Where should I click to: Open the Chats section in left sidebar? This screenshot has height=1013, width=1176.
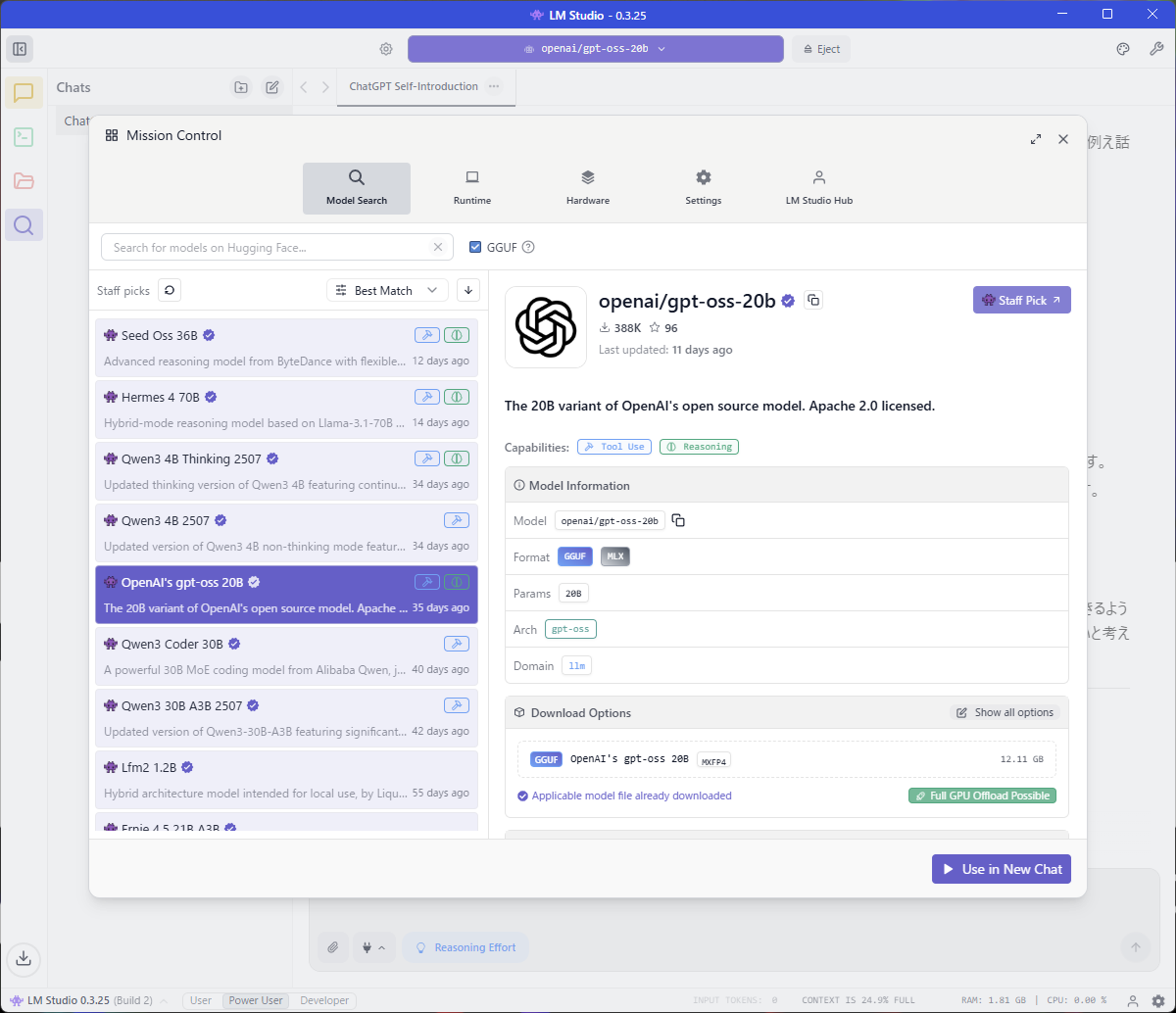coord(24,93)
